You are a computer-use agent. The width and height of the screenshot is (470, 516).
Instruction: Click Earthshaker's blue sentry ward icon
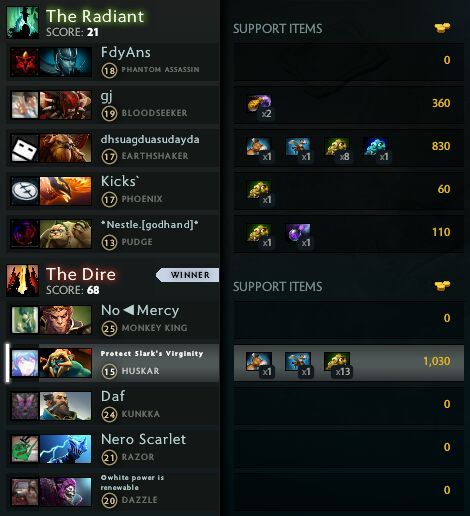point(376,147)
